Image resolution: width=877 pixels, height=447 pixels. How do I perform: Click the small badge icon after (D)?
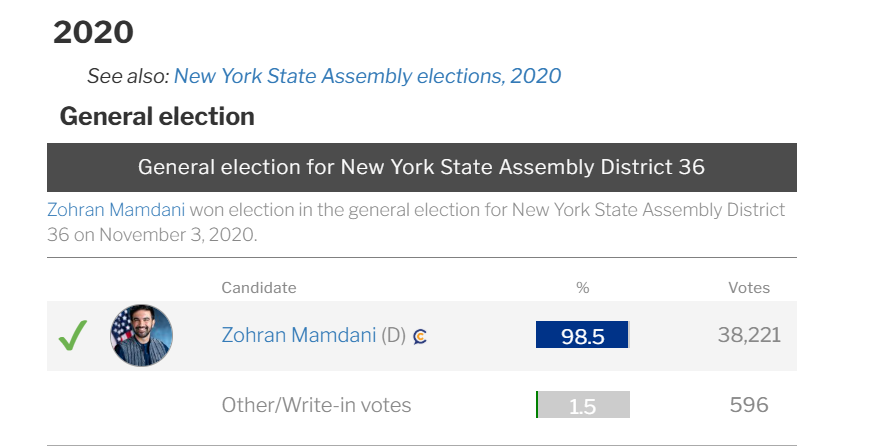[x=421, y=337]
